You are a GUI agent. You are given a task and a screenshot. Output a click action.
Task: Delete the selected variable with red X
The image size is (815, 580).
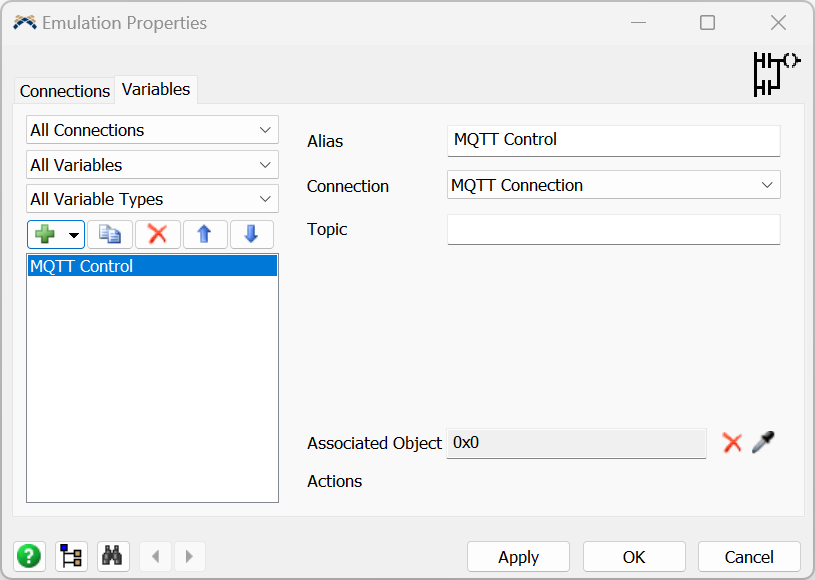pyautogui.click(x=157, y=234)
